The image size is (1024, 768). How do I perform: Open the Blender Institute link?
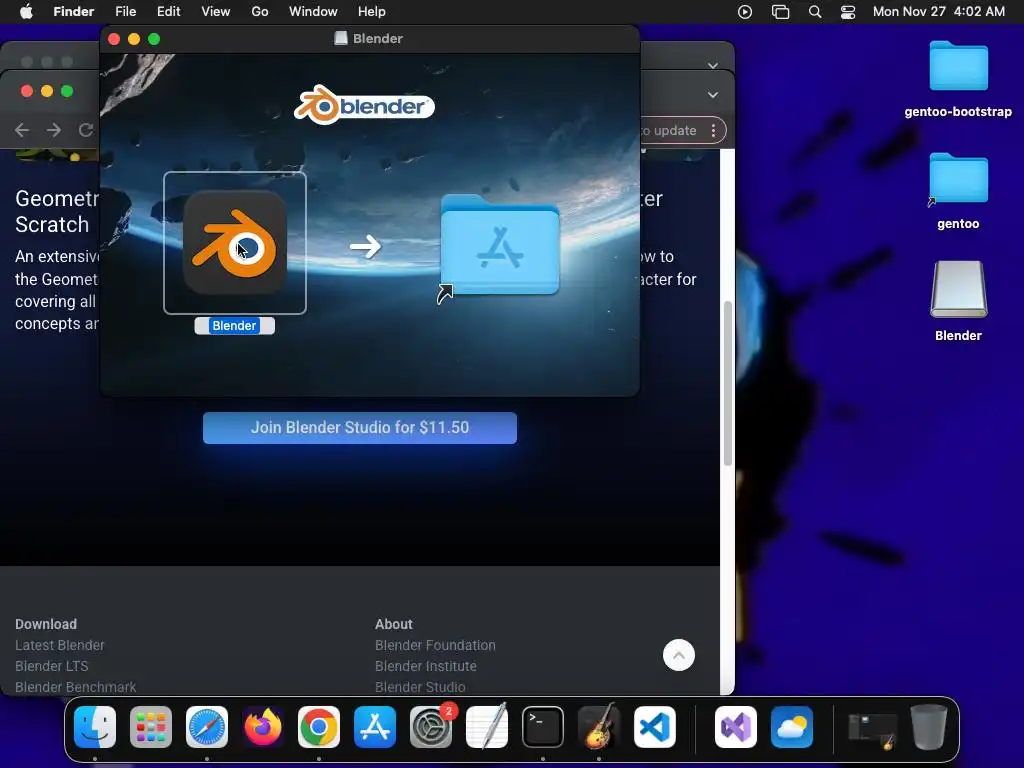click(426, 666)
